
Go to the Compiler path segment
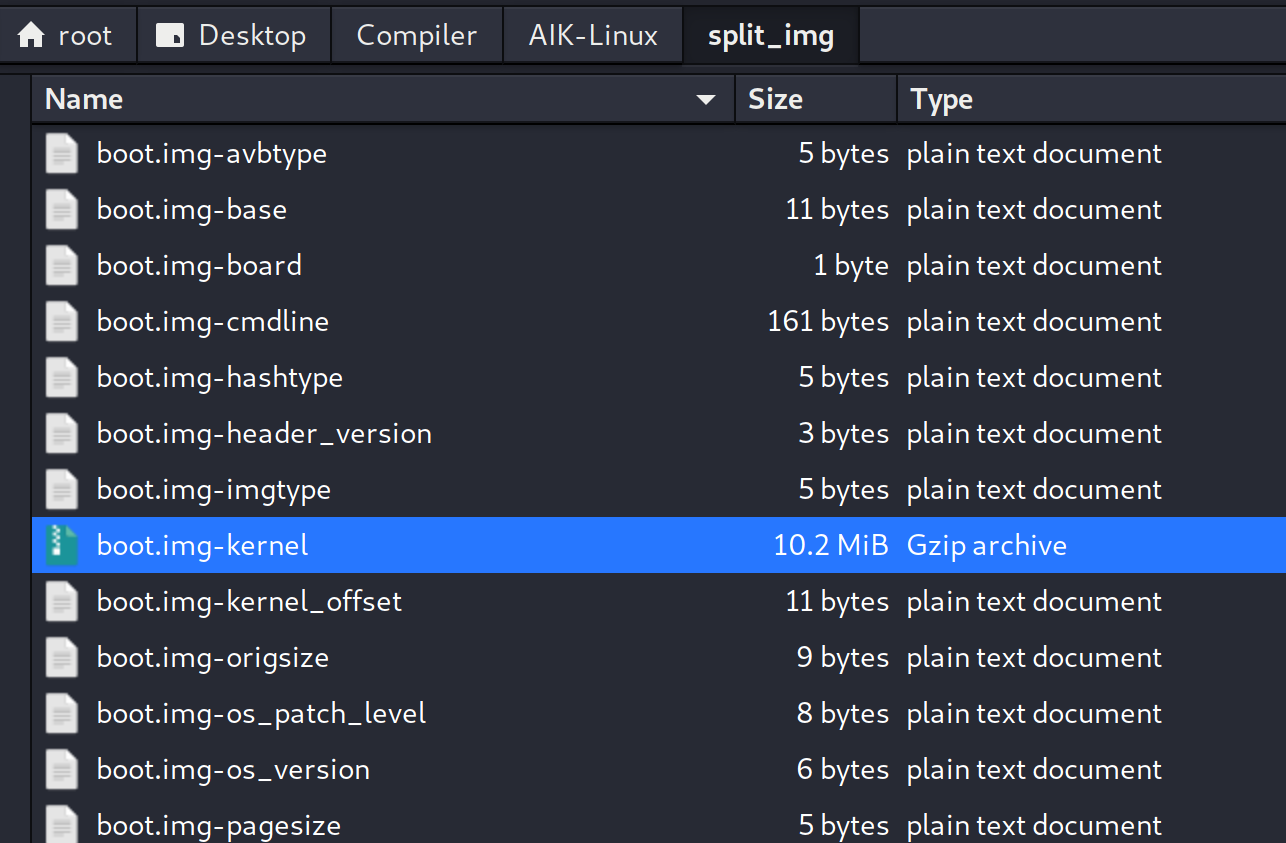pos(417,36)
